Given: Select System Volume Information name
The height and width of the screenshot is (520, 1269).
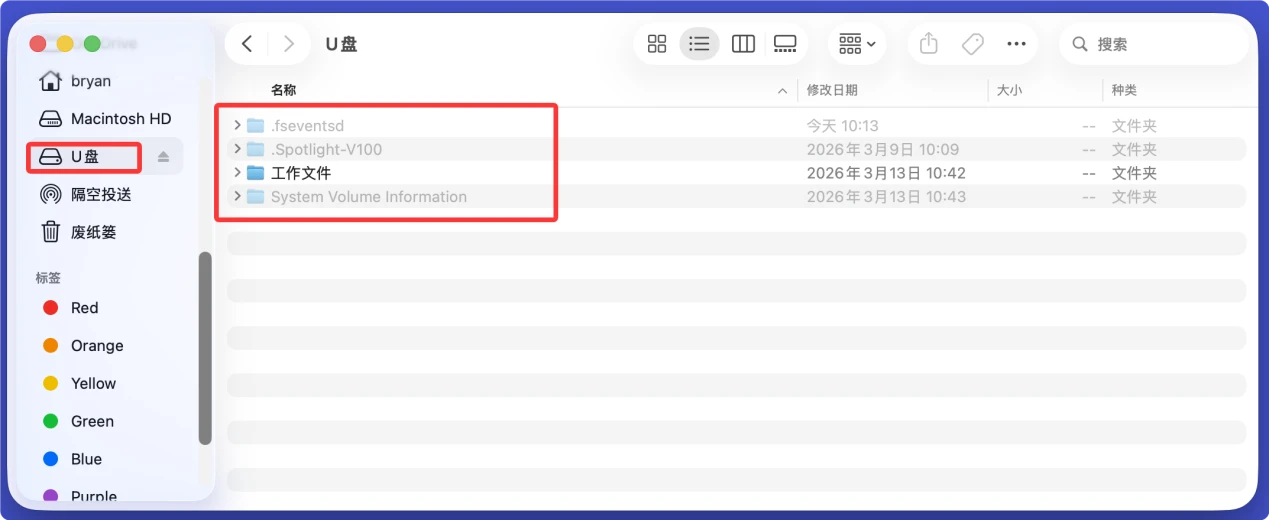Looking at the screenshot, I should [369, 197].
